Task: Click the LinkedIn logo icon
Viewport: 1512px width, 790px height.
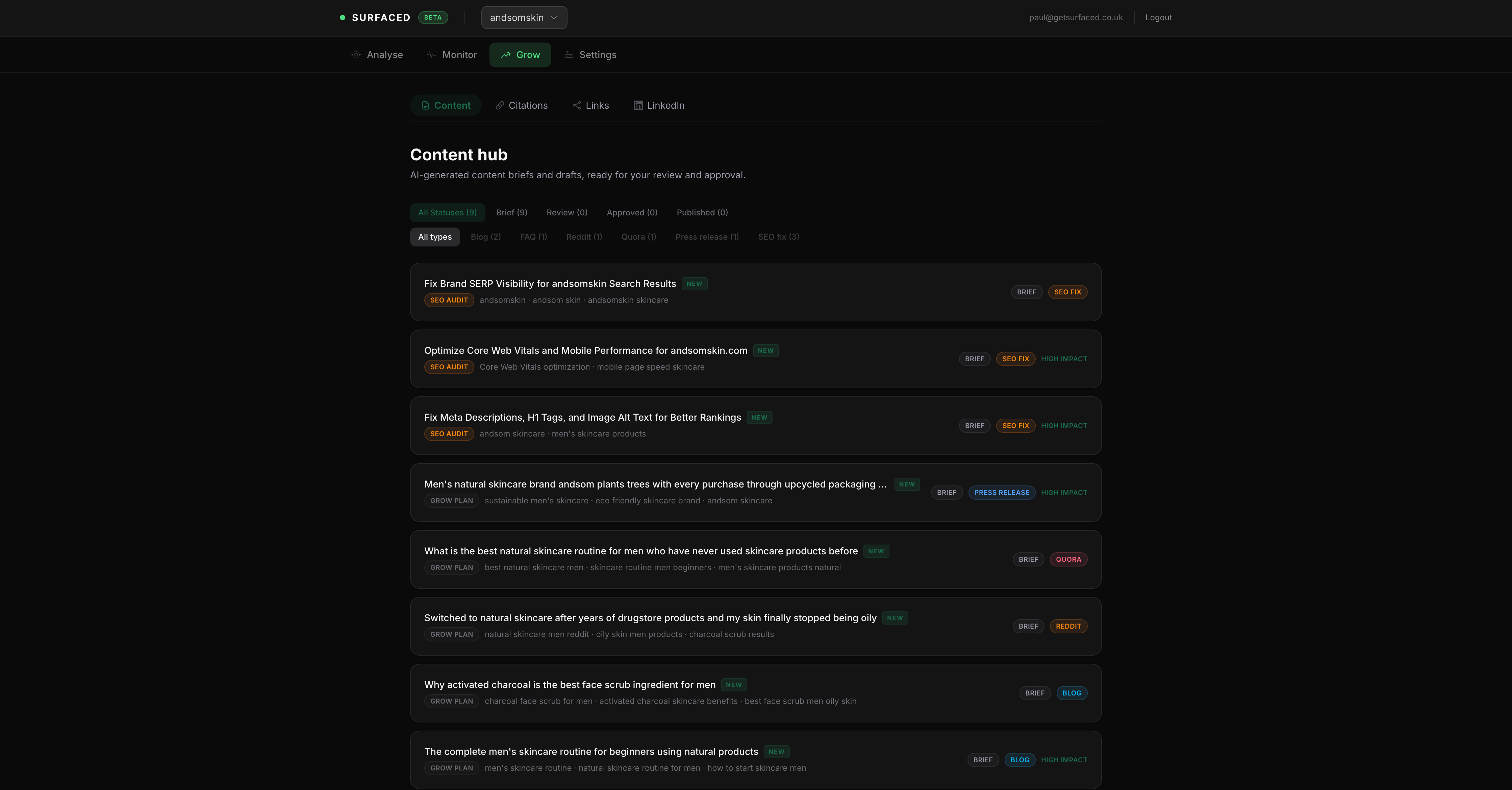Action: click(638, 106)
